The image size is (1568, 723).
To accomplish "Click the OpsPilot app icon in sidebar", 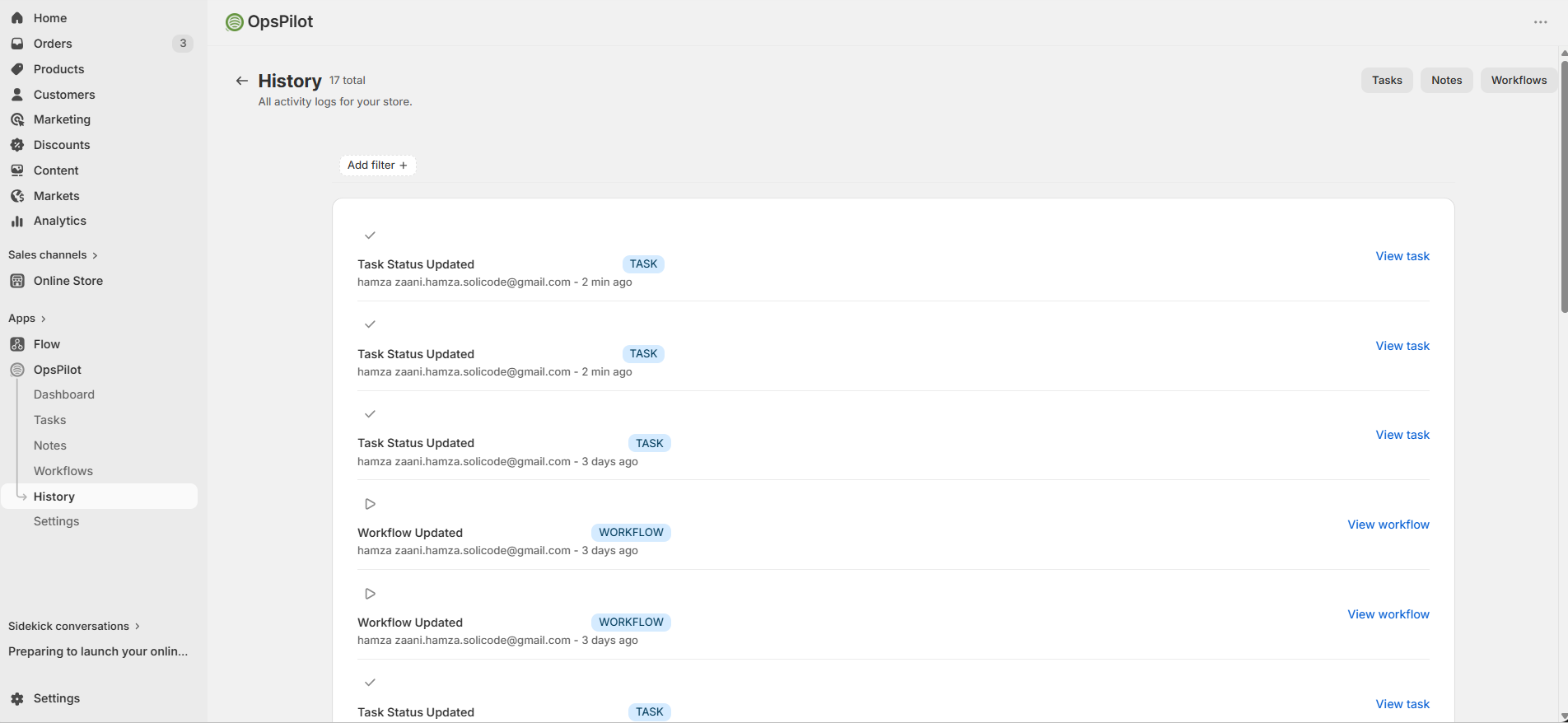I will [x=17, y=370].
